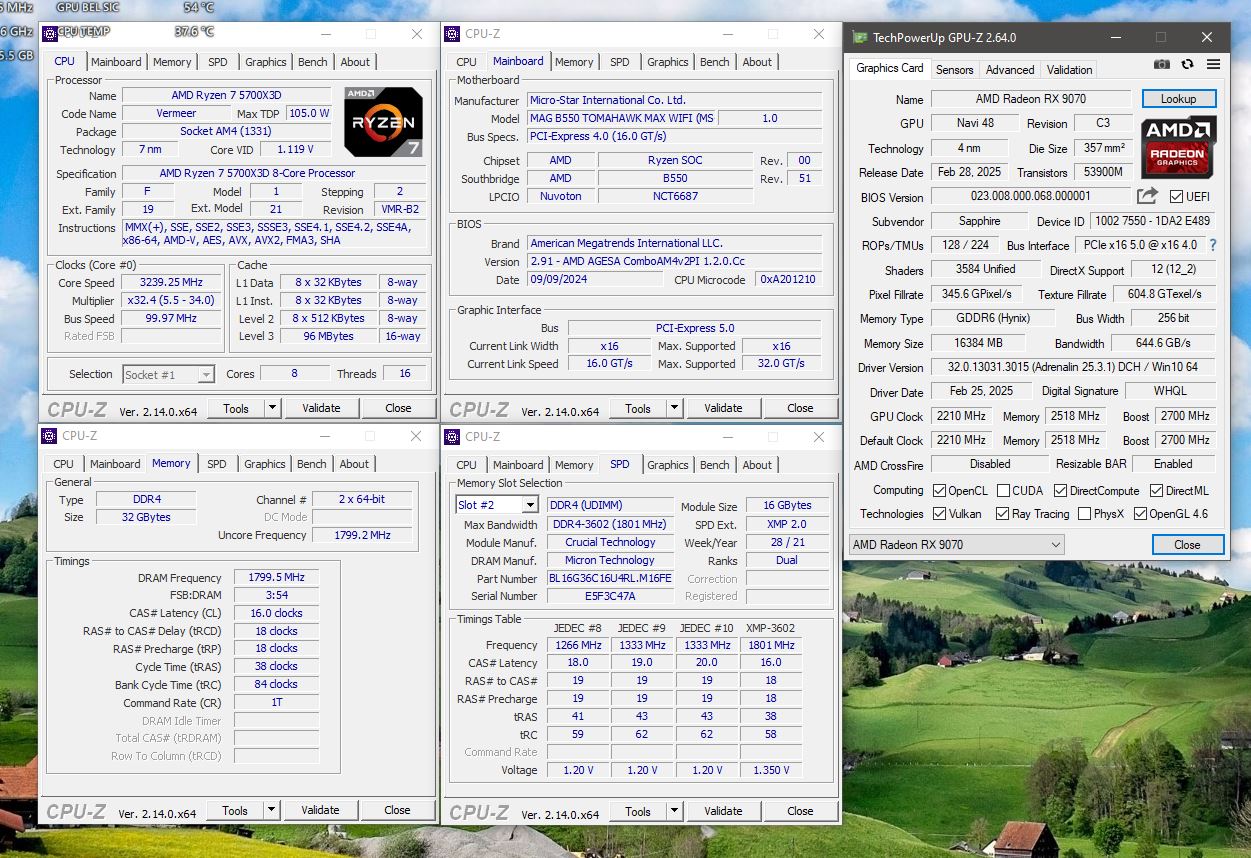Click the BIOS version value 2.91 AMD AGESA
The image size is (1251, 858).
pyautogui.click(x=674, y=261)
